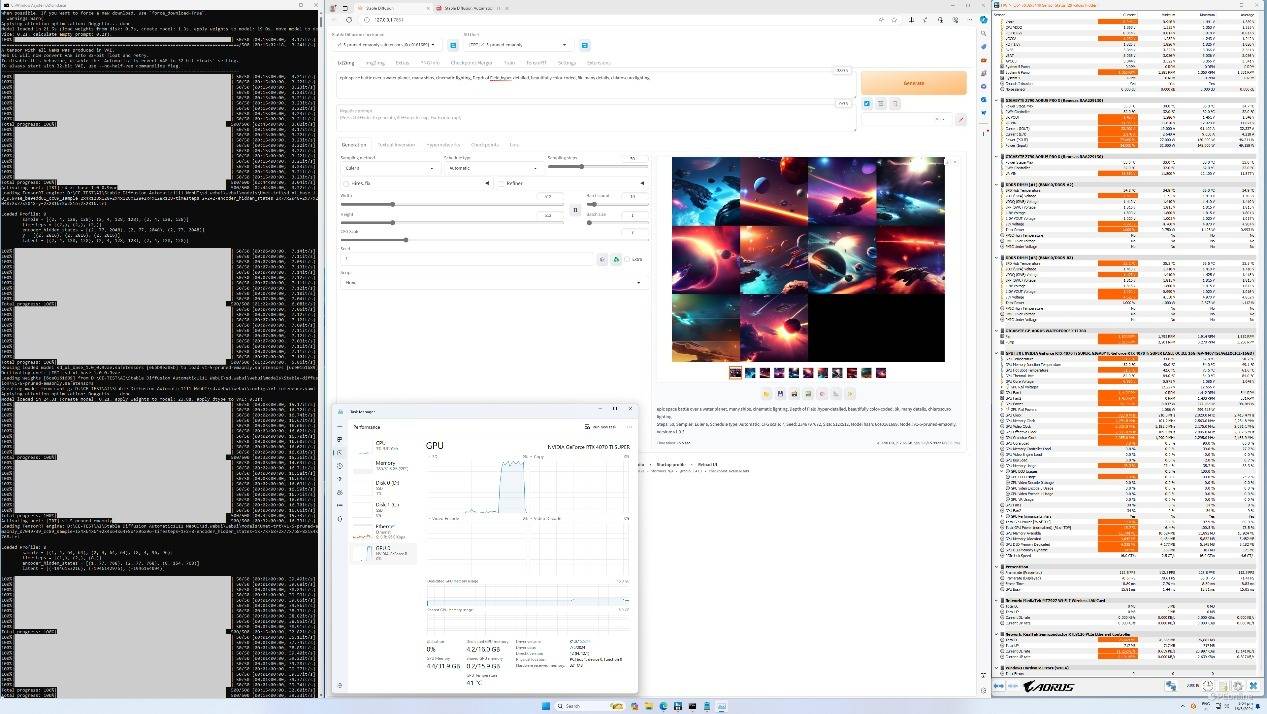Open Task Manager settings gear
The image size is (1267, 714).
340,685
